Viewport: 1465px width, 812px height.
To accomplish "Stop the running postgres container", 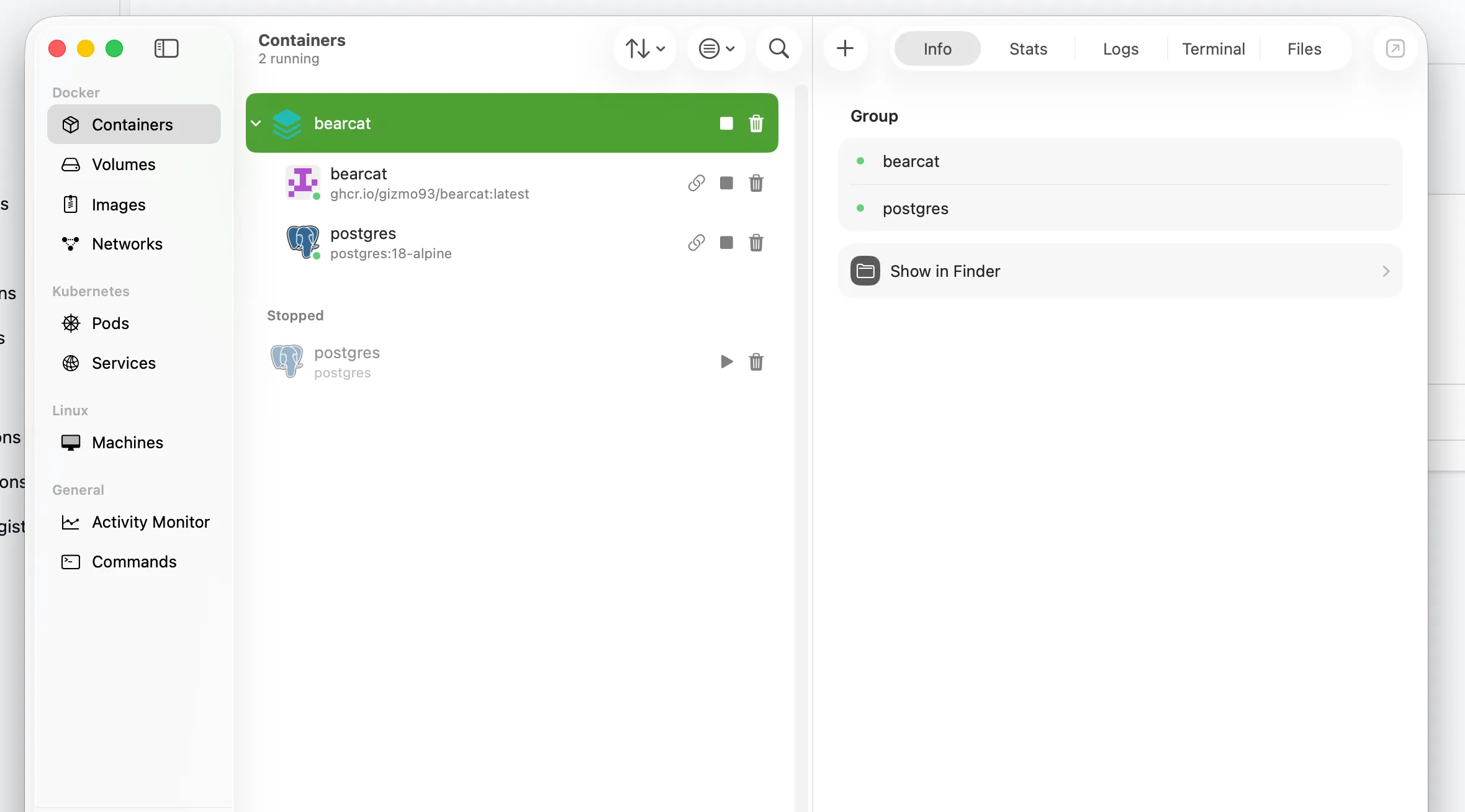I will [x=726, y=243].
